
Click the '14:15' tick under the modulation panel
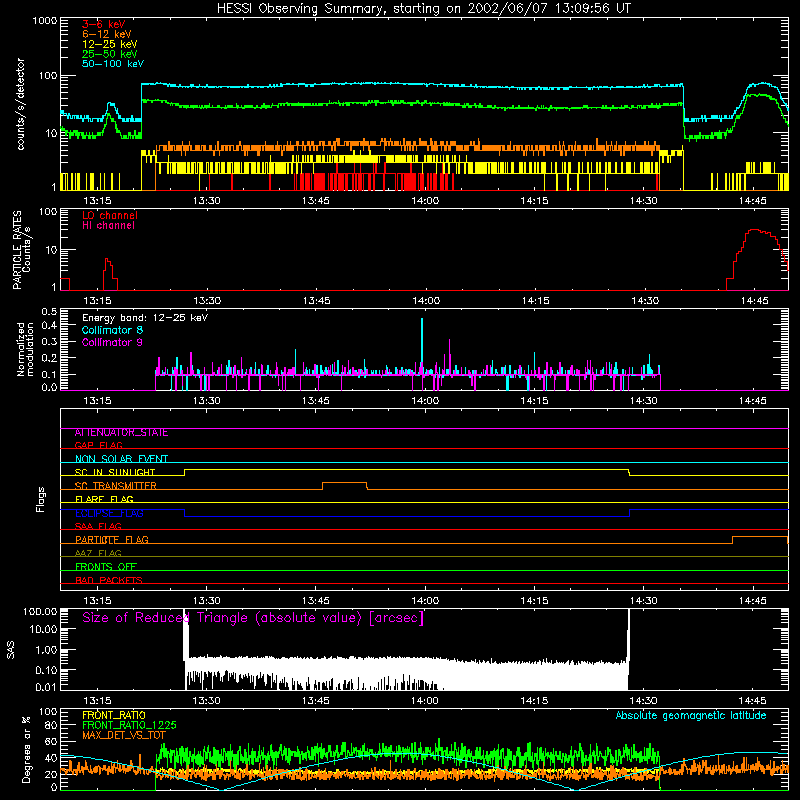pos(534,401)
